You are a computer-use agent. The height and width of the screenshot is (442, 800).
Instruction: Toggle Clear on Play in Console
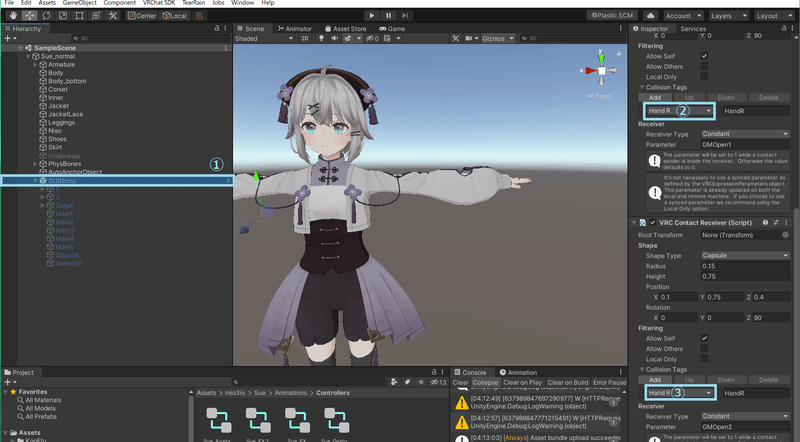click(x=522, y=382)
